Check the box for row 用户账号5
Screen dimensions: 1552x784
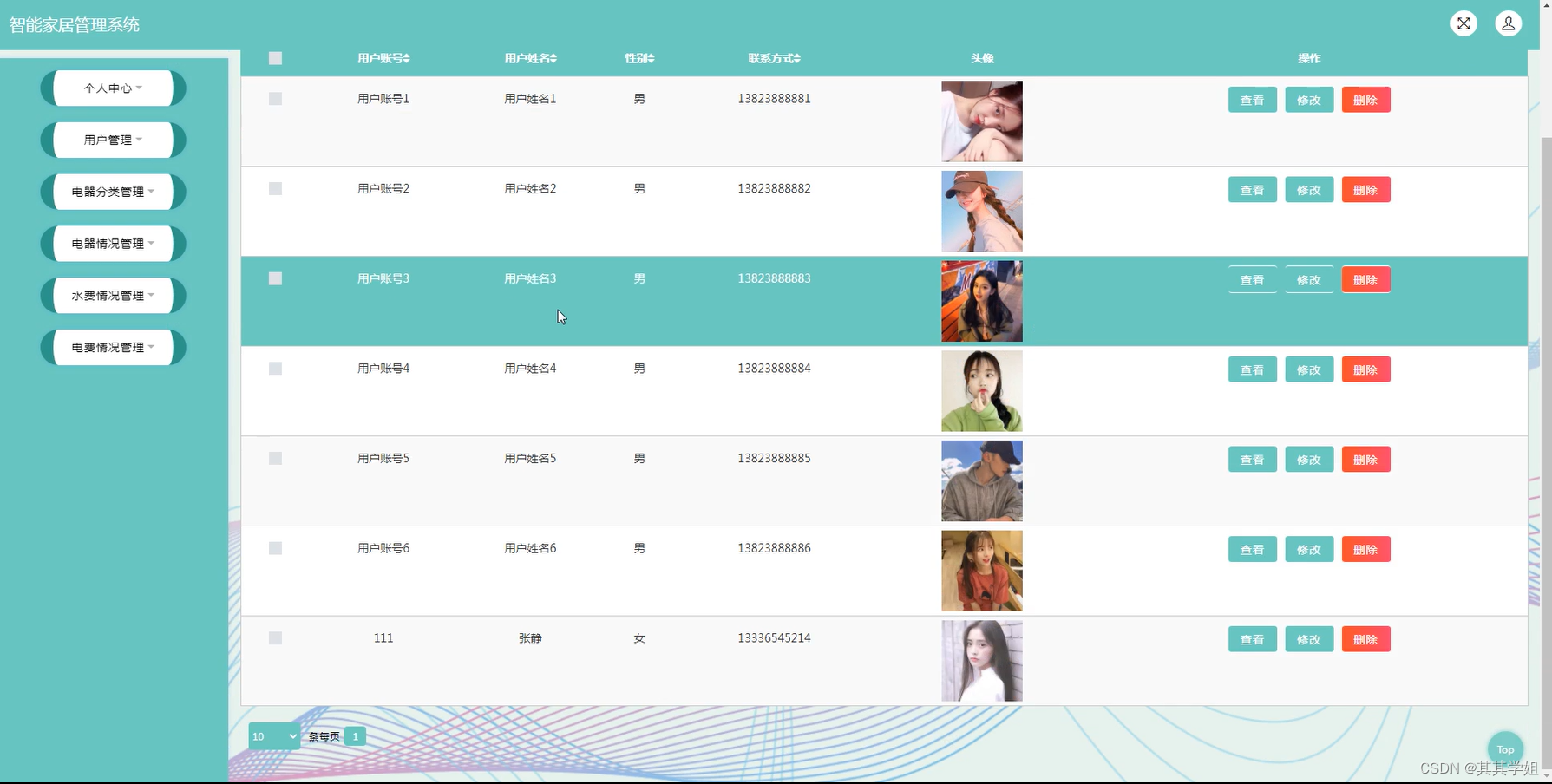(275, 459)
